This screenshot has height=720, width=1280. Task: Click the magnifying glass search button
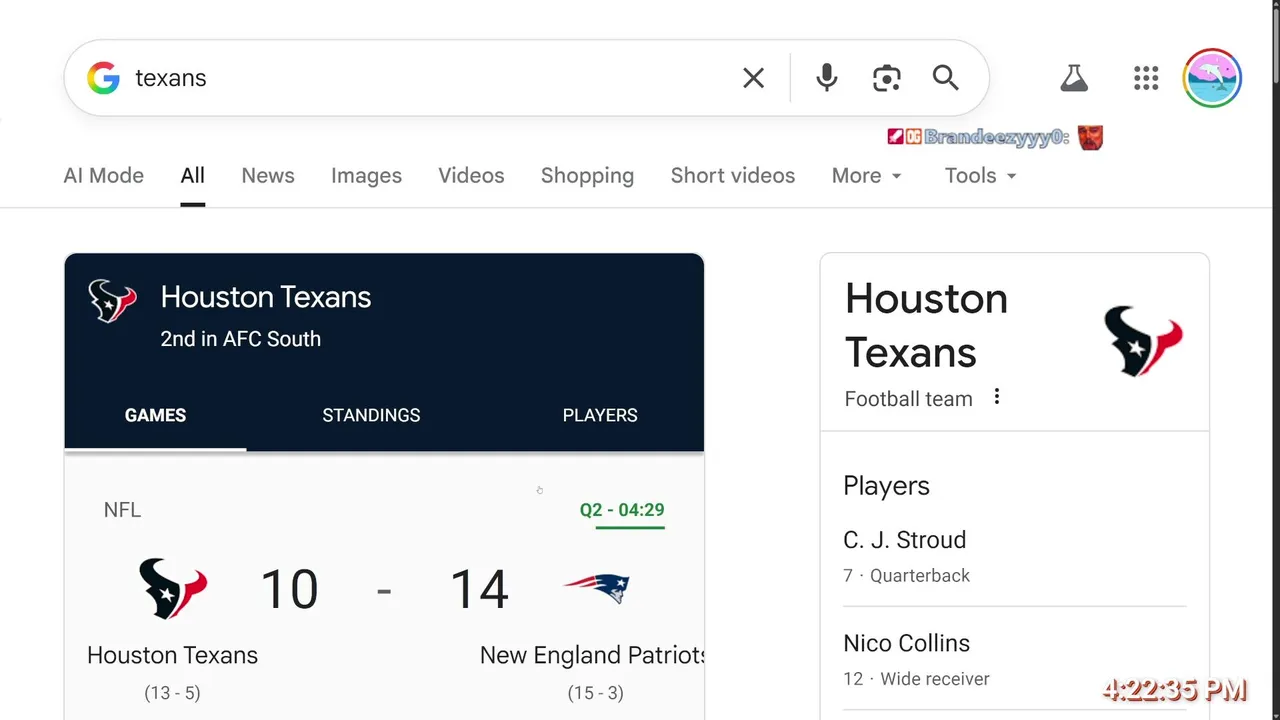click(x=945, y=78)
